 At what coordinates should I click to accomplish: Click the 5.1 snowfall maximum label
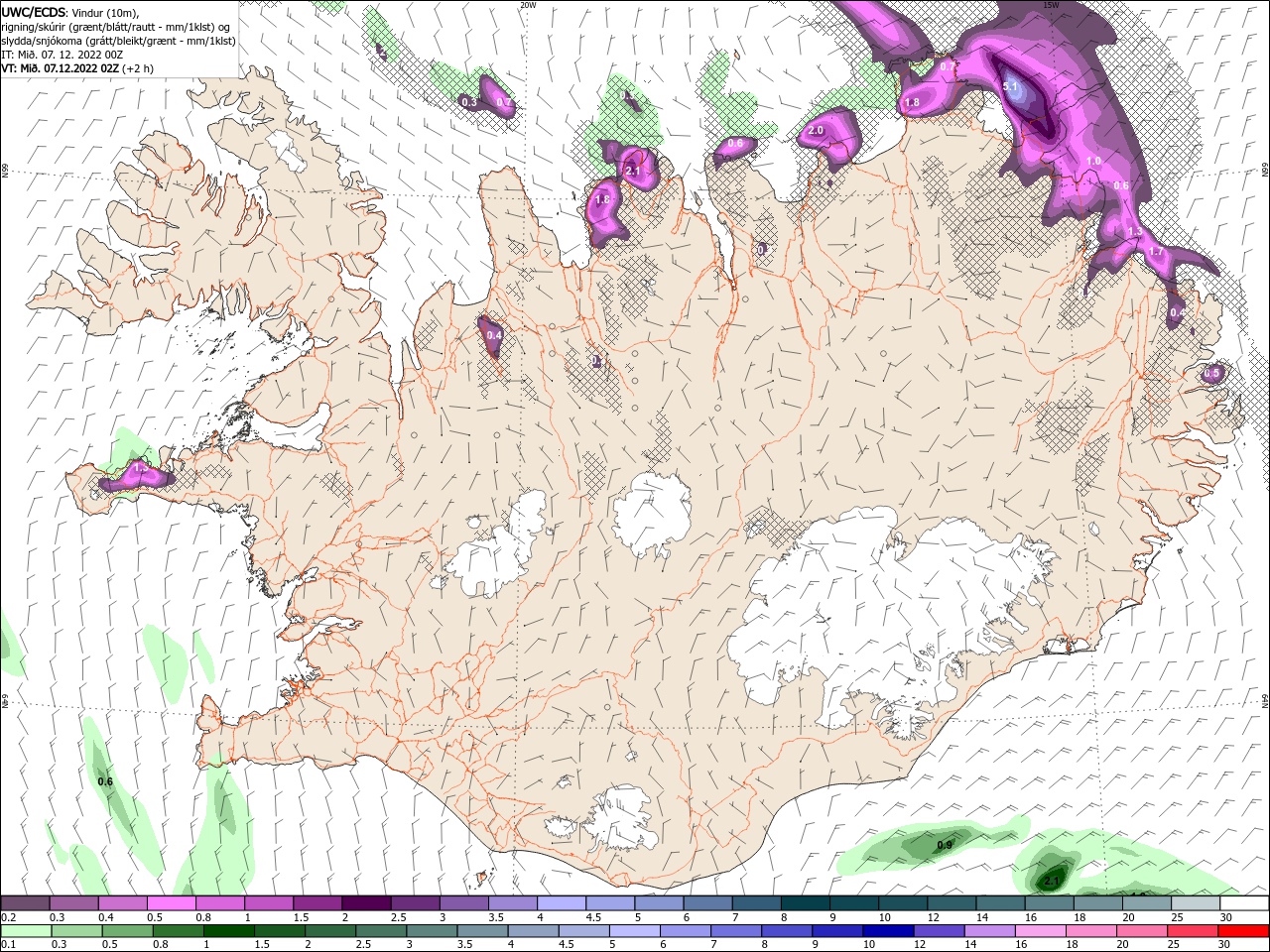[x=1011, y=87]
